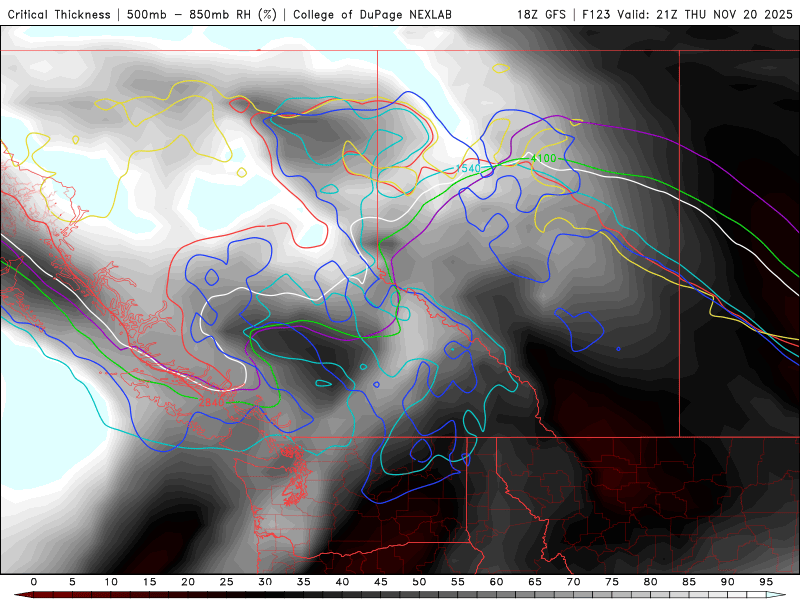
Task: Click the '18Z GFS' model run label
Action: point(541,15)
